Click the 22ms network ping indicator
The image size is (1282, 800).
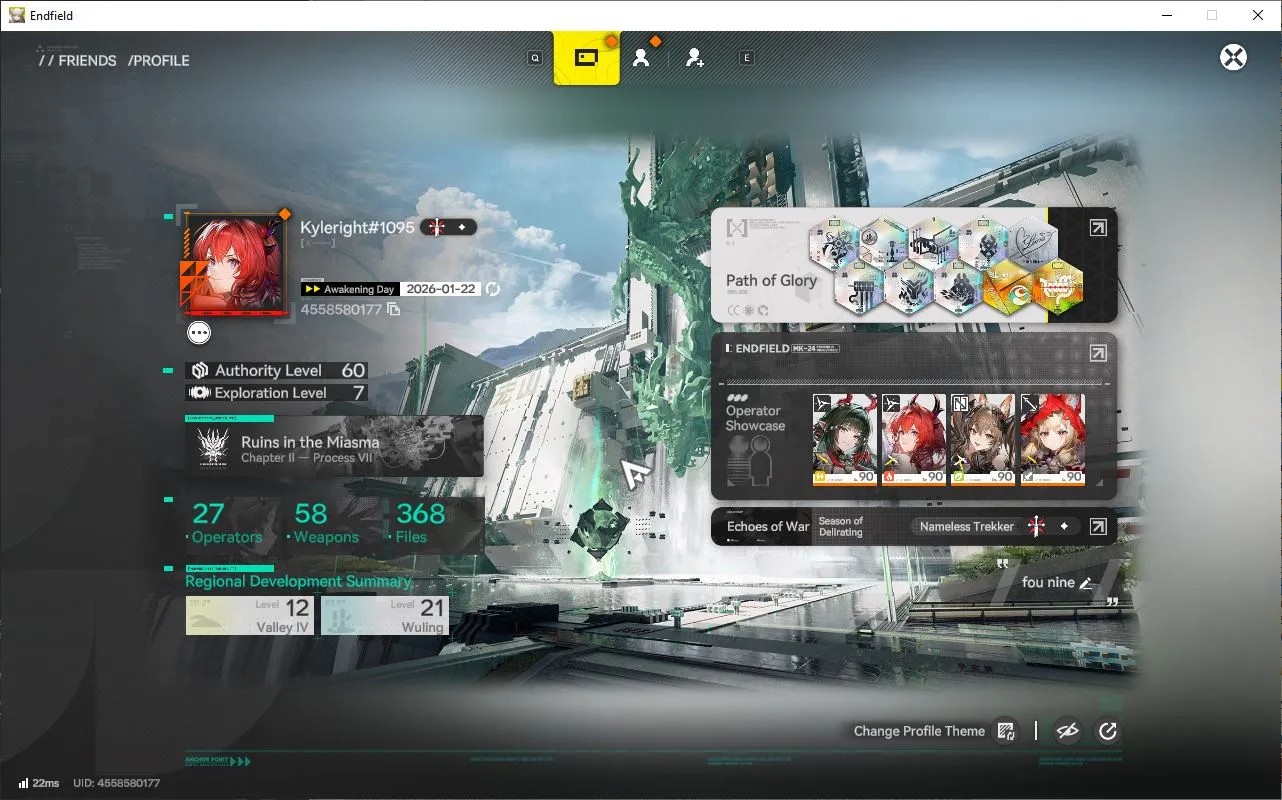point(39,783)
